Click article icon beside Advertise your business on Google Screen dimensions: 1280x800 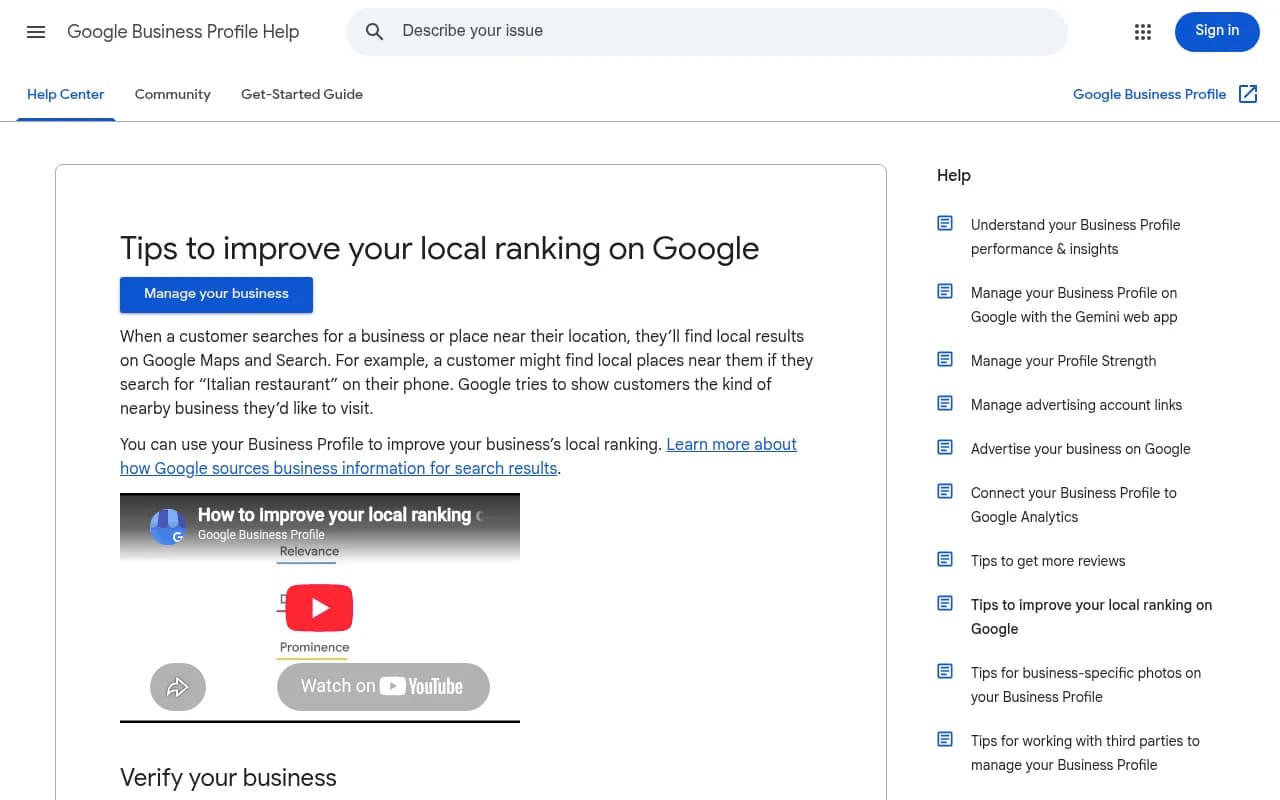point(945,447)
